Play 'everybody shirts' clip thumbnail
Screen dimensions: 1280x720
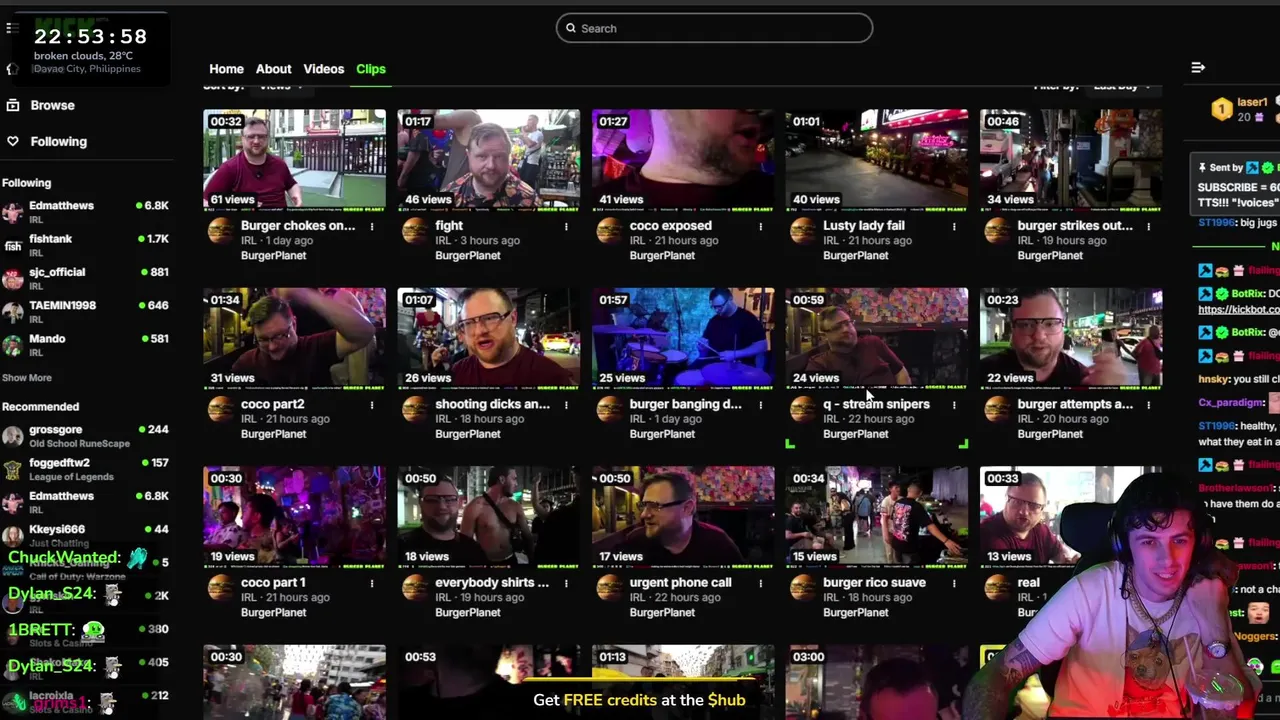488,516
